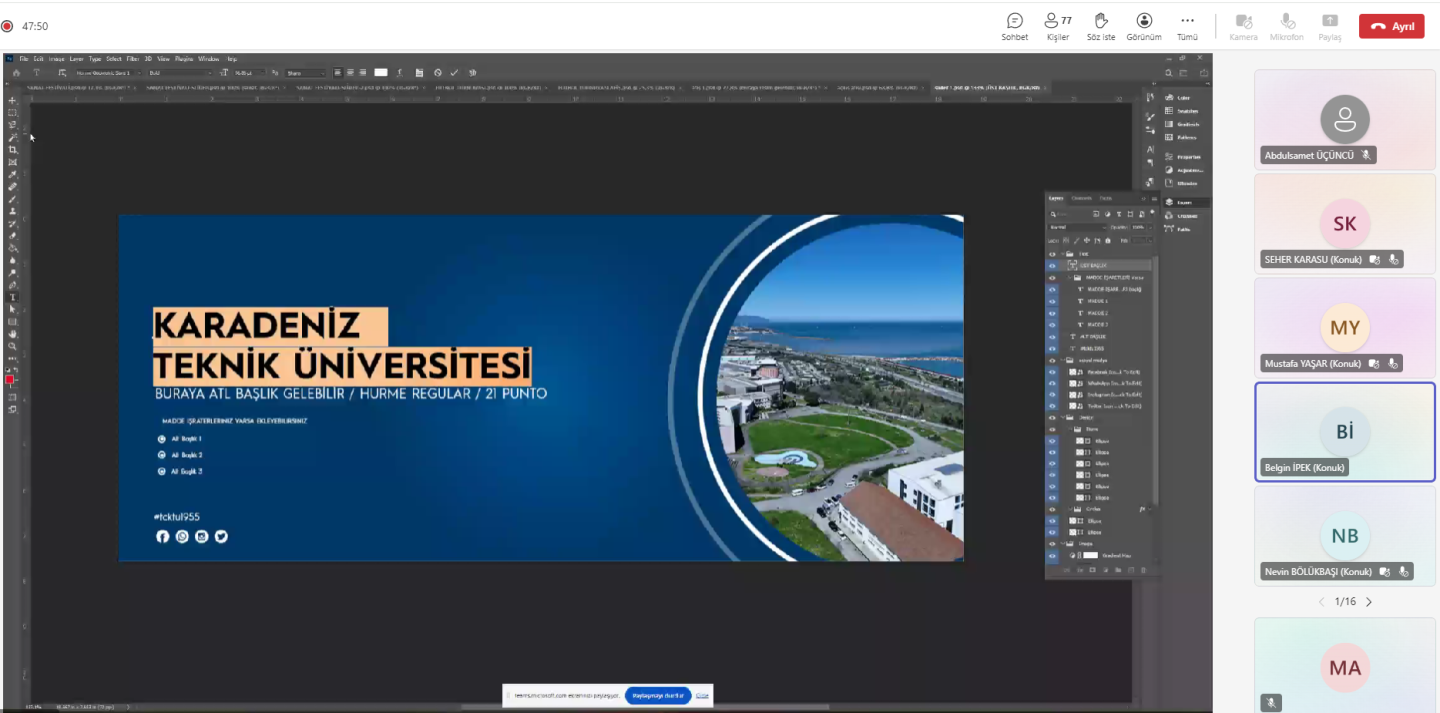Select the Move tool in Photoshop
The height and width of the screenshot is (713, 1440).
[12, 101]
